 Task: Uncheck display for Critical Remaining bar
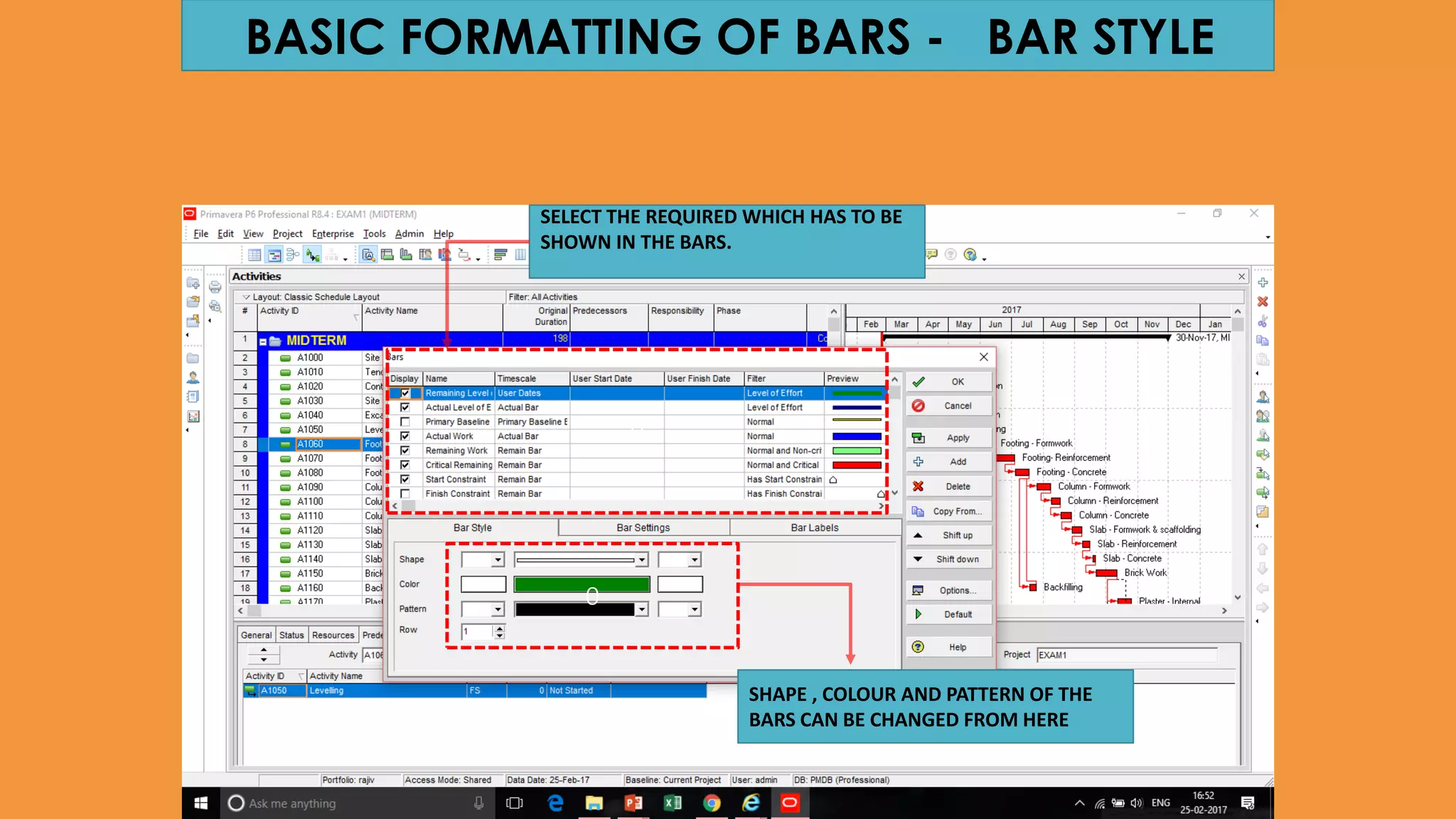405,465
